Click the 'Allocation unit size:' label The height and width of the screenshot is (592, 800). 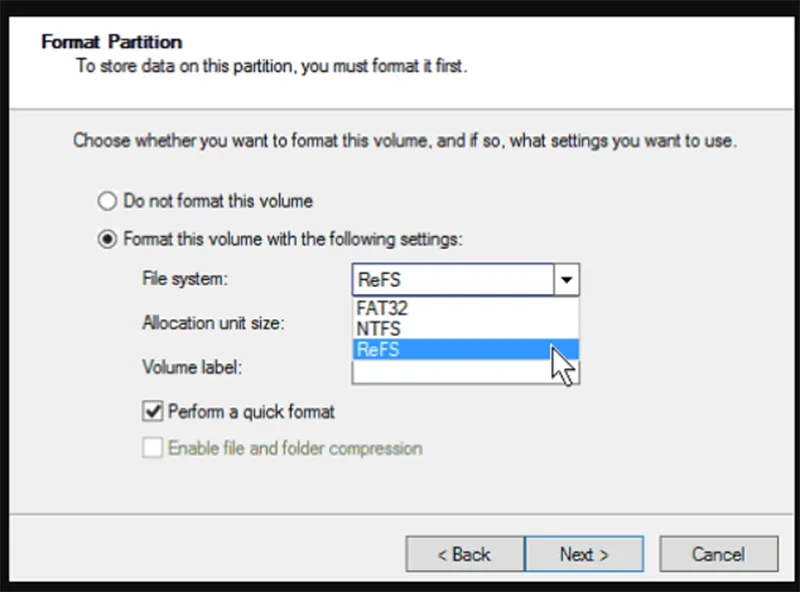(x=213, y=323)
